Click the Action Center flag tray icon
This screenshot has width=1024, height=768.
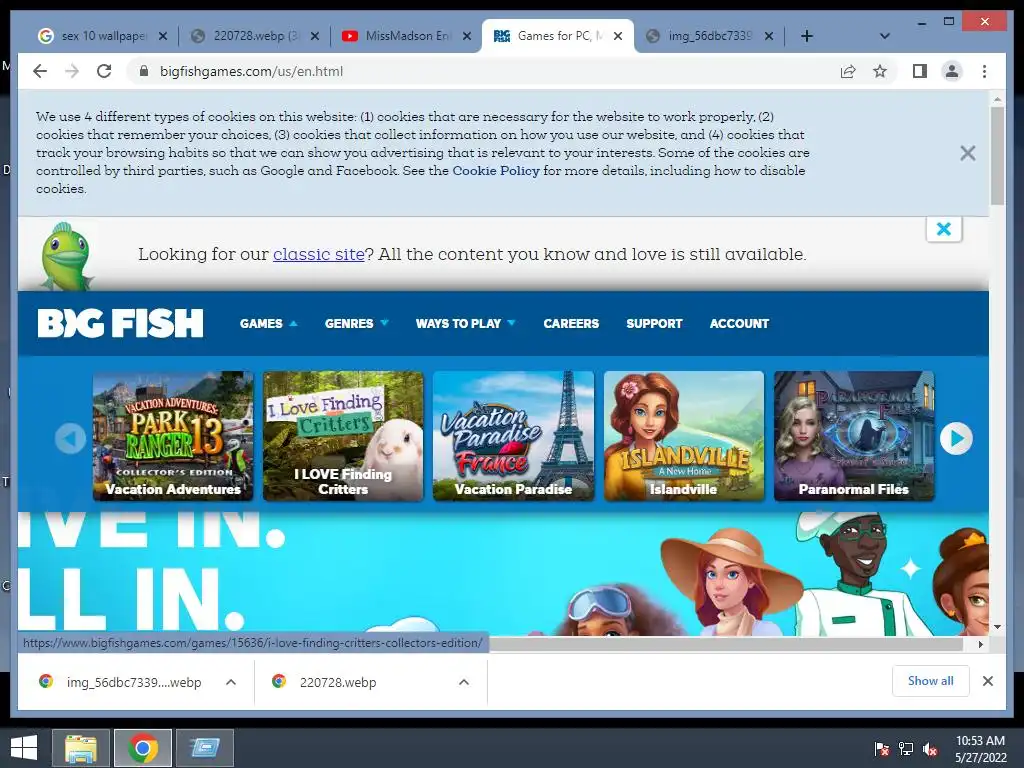pos(882,749)
